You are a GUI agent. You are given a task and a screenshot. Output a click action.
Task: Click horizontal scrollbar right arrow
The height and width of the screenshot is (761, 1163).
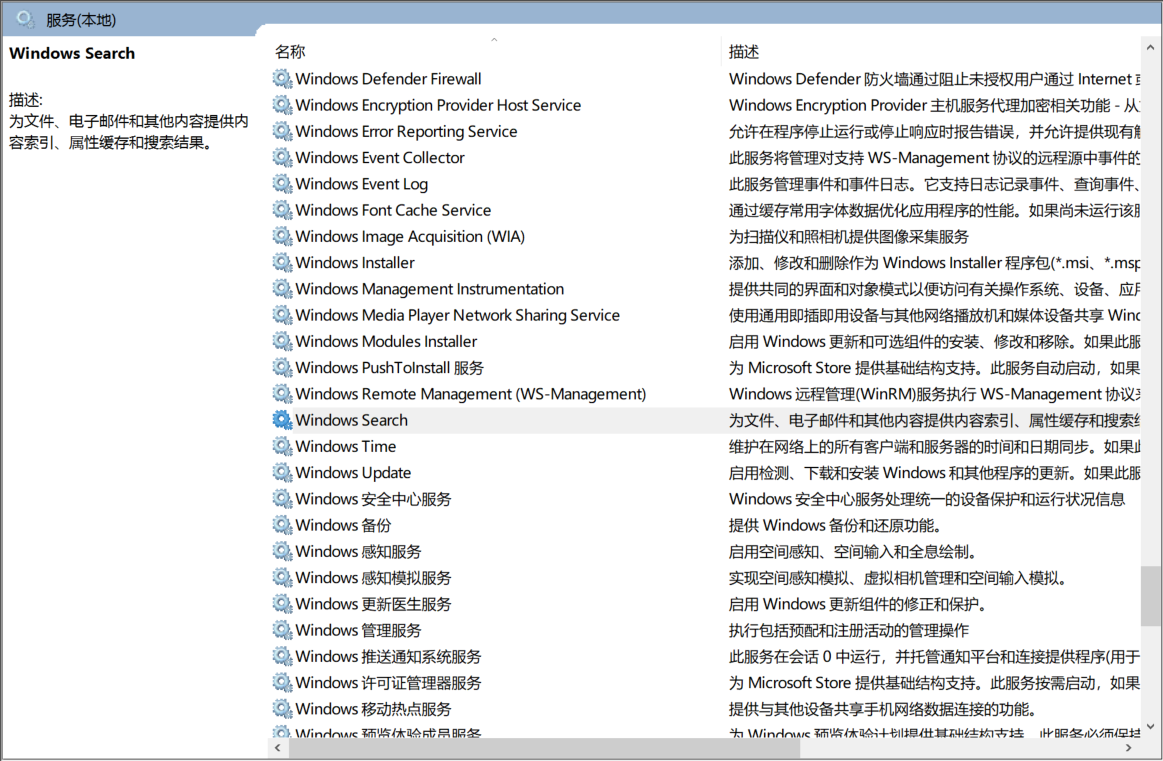1130,748
